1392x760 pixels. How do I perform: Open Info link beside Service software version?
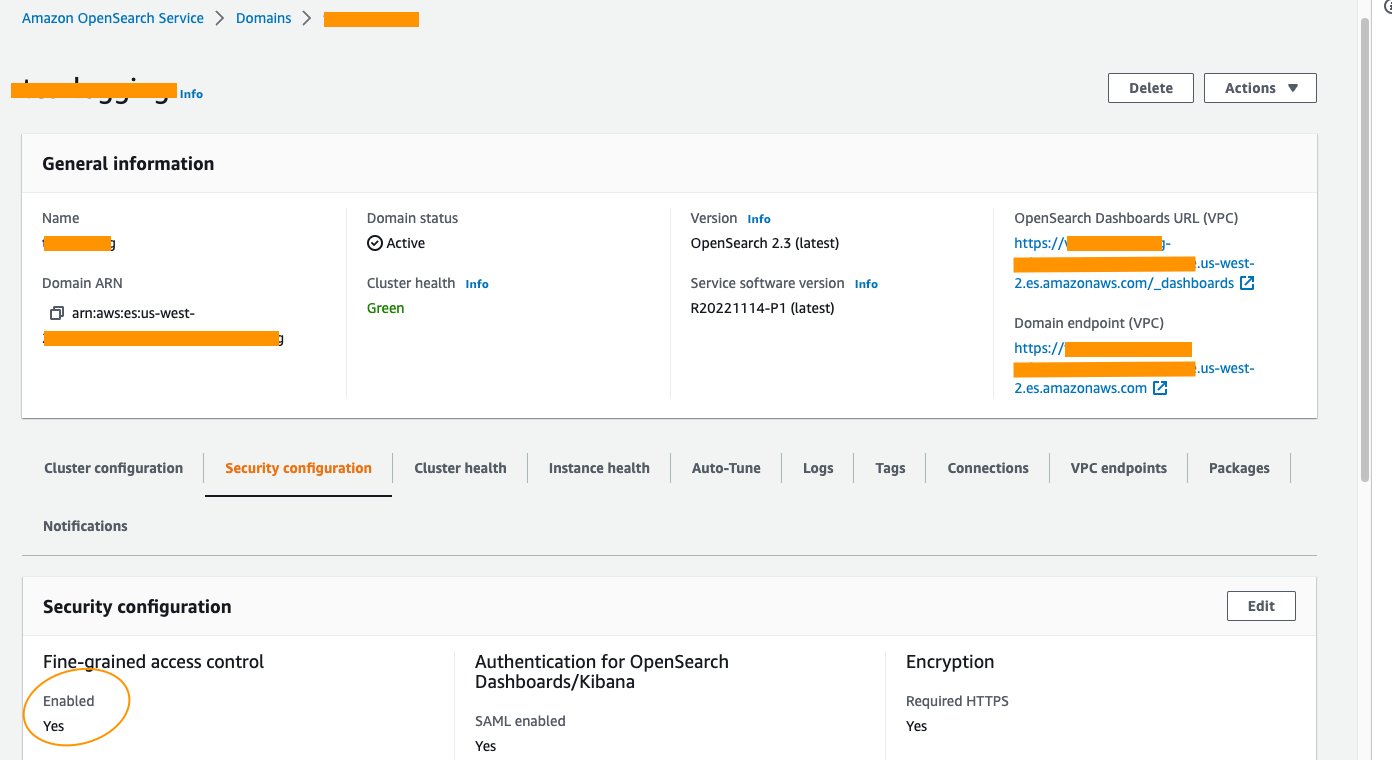point(866,284)
